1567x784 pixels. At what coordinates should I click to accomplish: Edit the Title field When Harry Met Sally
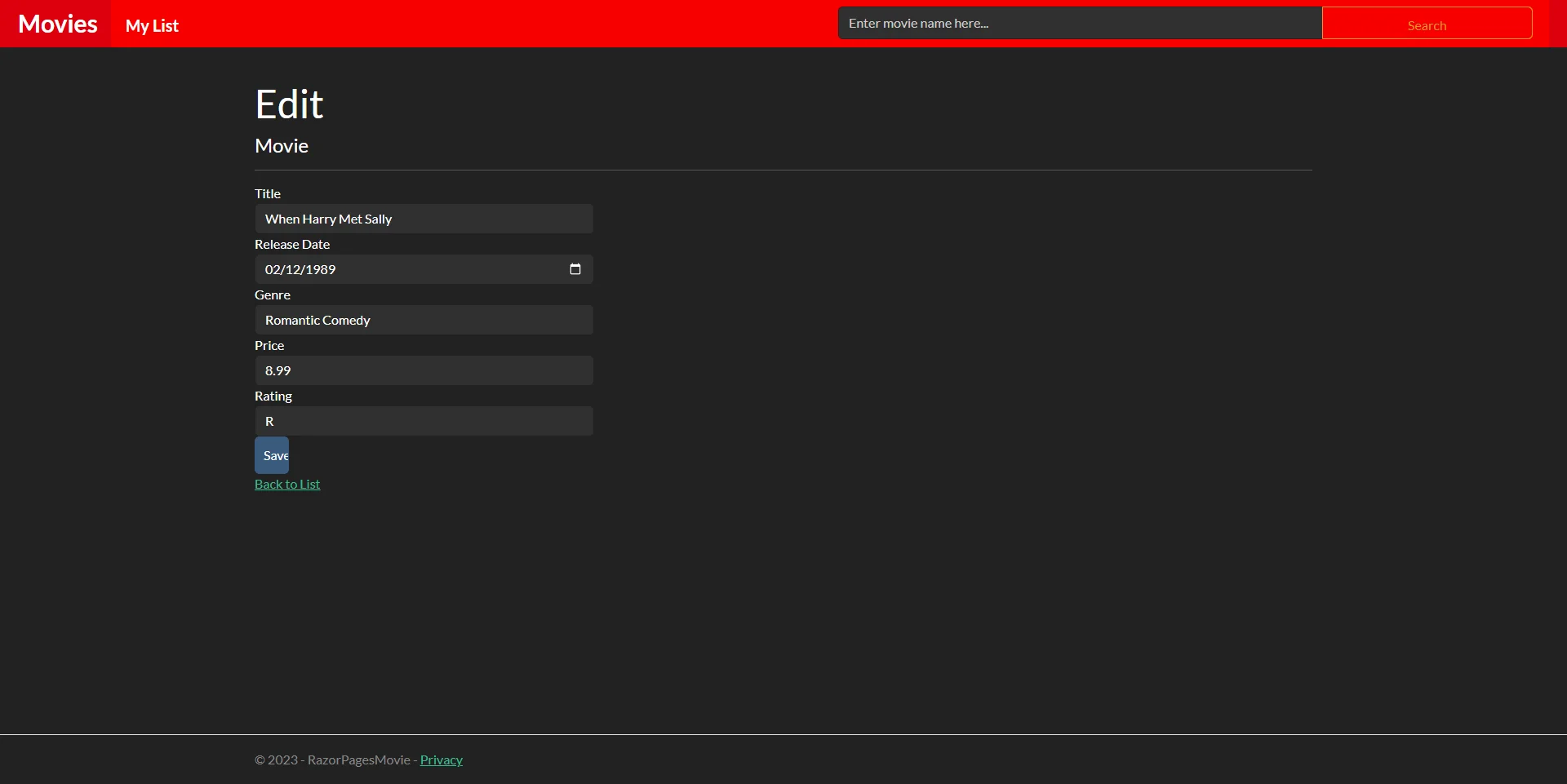coord(424,219)
